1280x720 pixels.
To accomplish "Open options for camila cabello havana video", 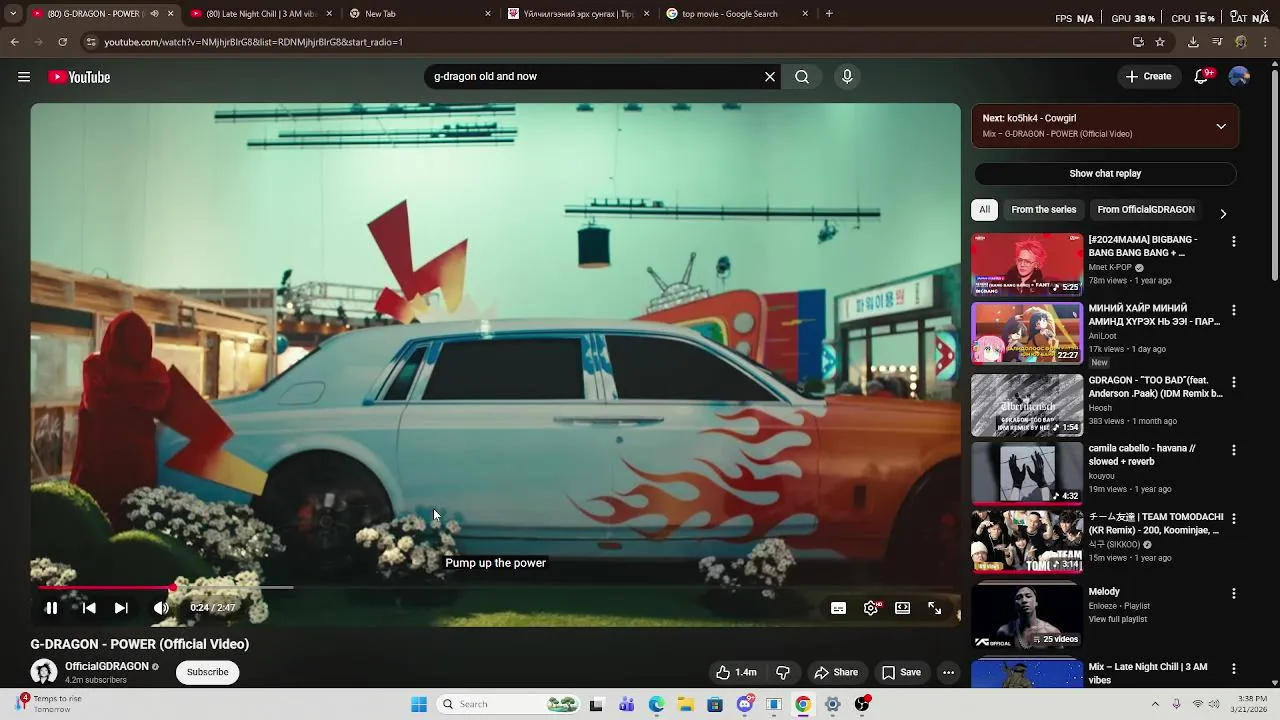I will [x=1233, y=451].
